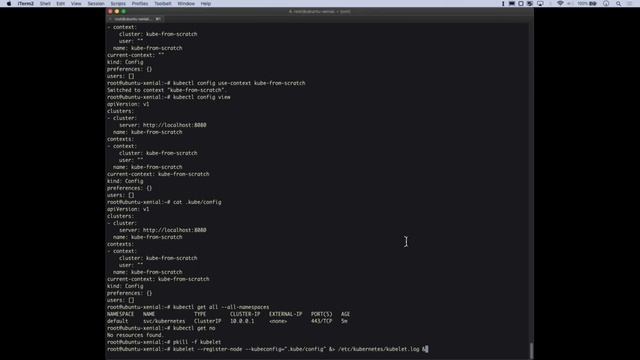
Task: Click the '10.0.0.1' cluster IP value
Action: (242, 321)
